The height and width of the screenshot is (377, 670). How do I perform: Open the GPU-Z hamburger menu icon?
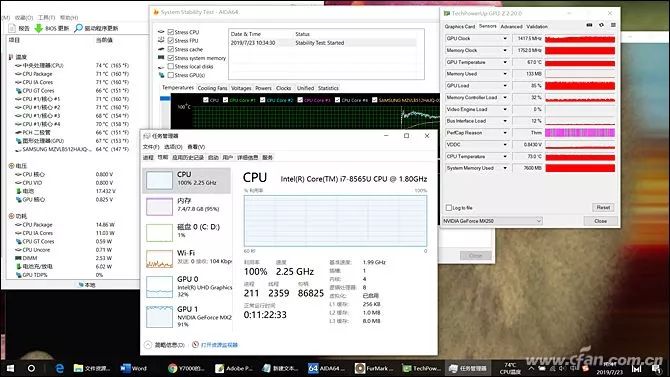[613, 25]
